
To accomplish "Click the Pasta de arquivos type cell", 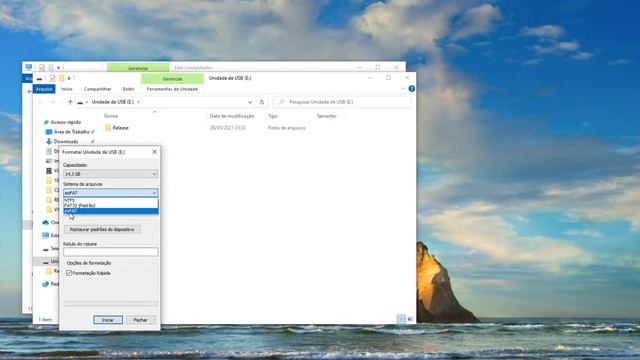I will coord(287,128).
